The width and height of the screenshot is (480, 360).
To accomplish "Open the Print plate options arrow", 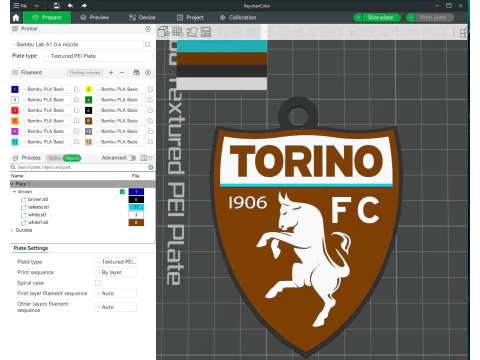I will 411,18.
